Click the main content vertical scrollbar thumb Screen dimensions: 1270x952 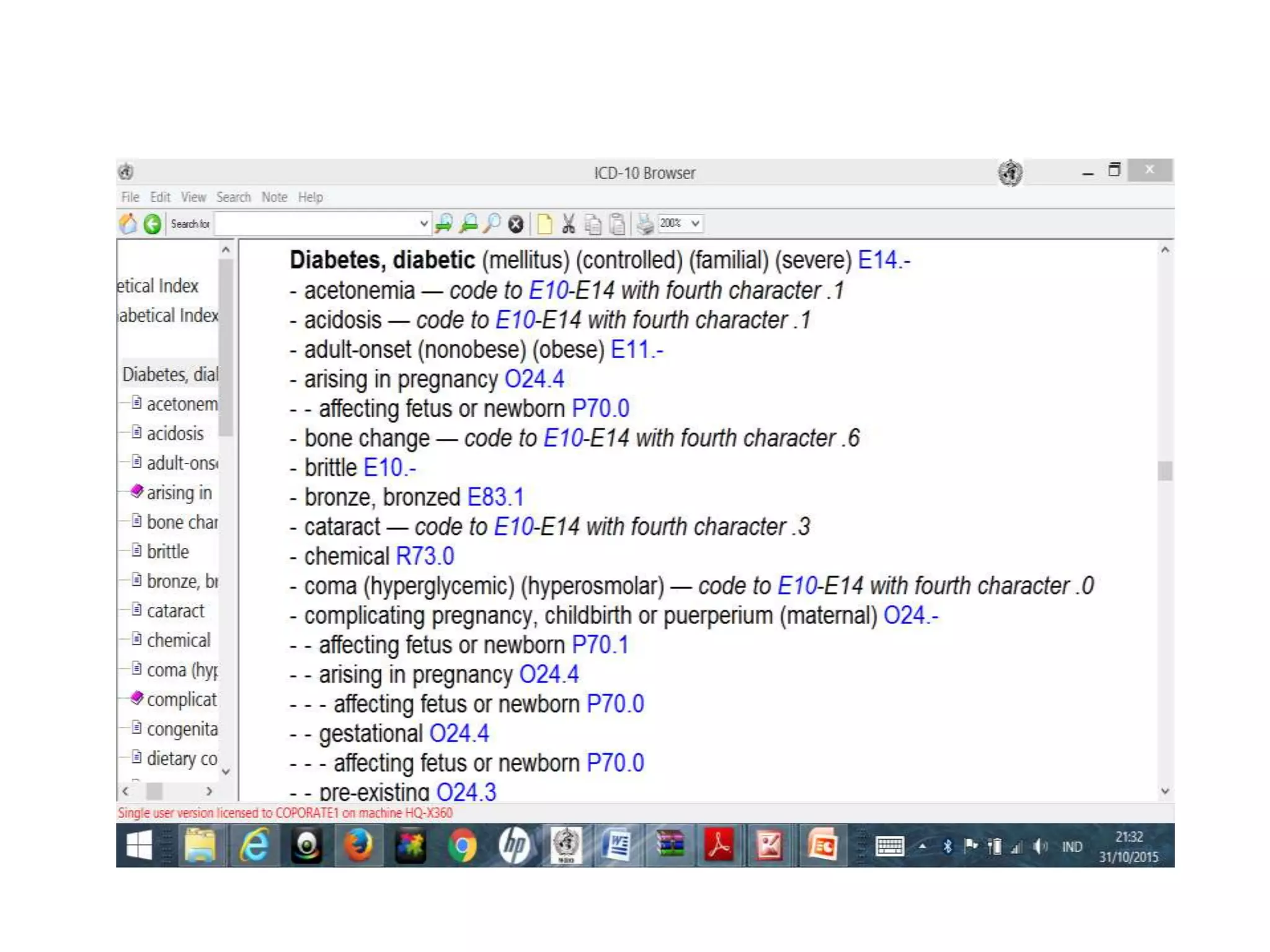(x=1165, y=471)
